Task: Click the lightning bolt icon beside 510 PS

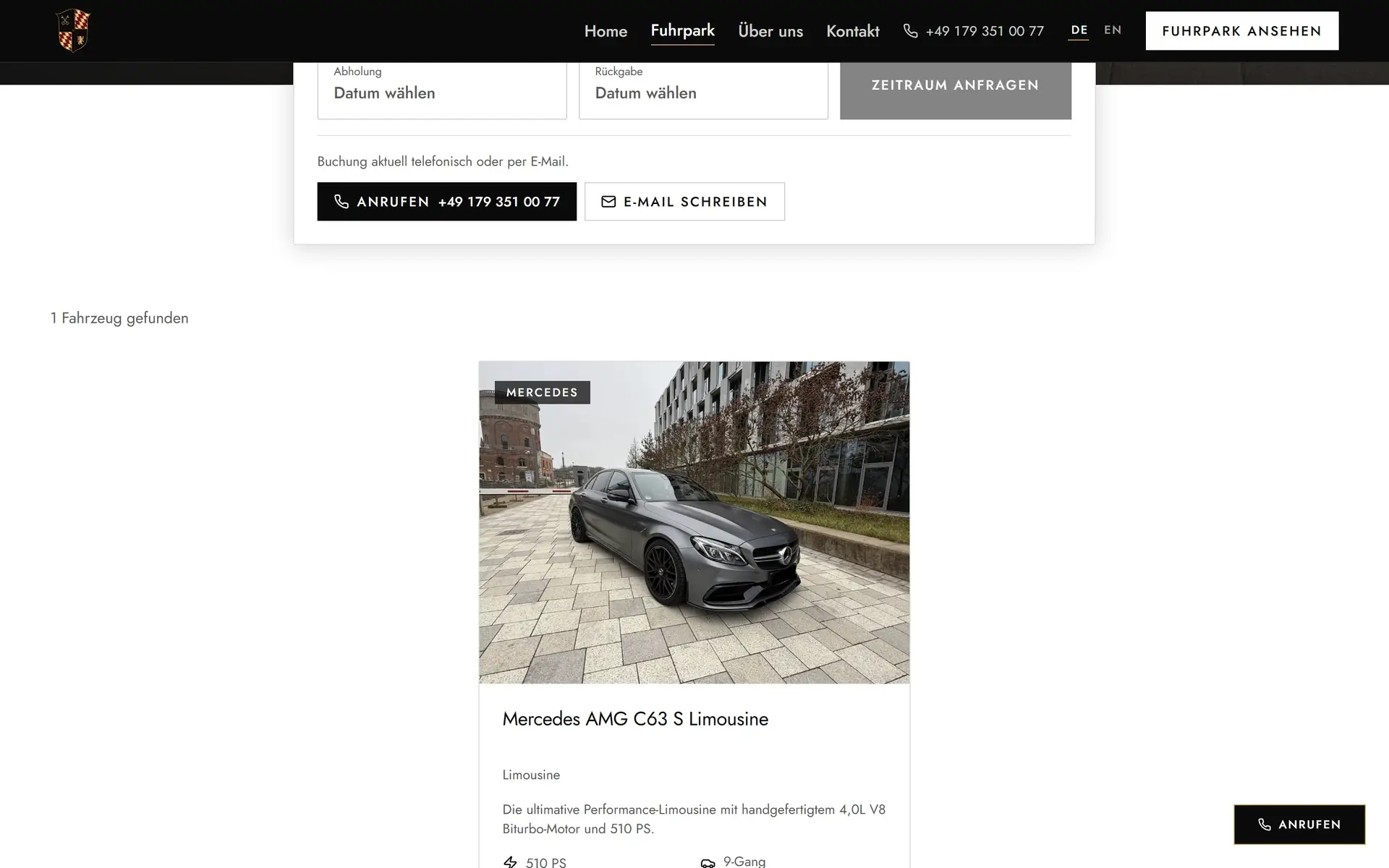Action: [510, 862]
